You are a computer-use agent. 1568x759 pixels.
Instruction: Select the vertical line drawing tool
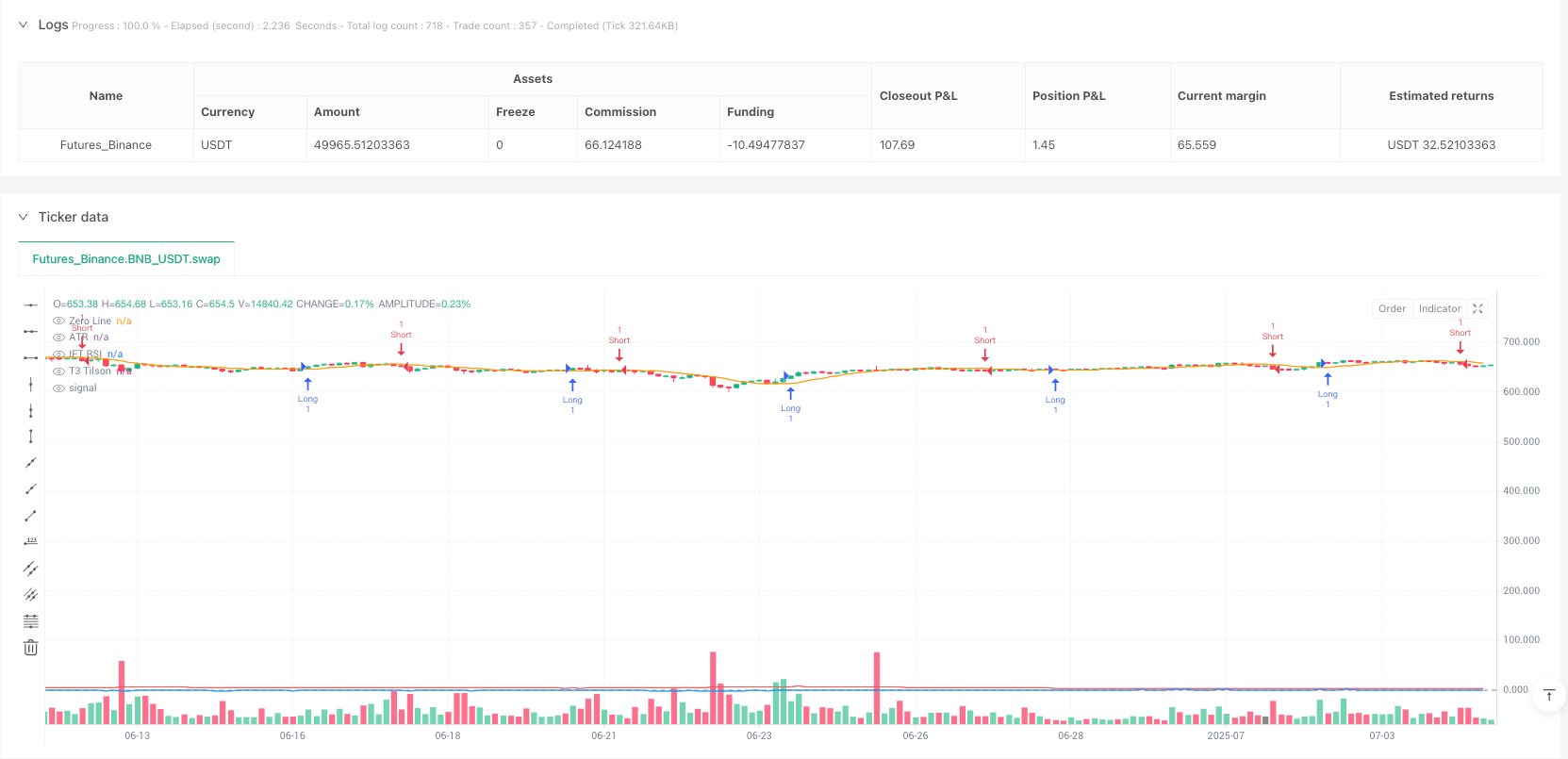coord(31,384)
